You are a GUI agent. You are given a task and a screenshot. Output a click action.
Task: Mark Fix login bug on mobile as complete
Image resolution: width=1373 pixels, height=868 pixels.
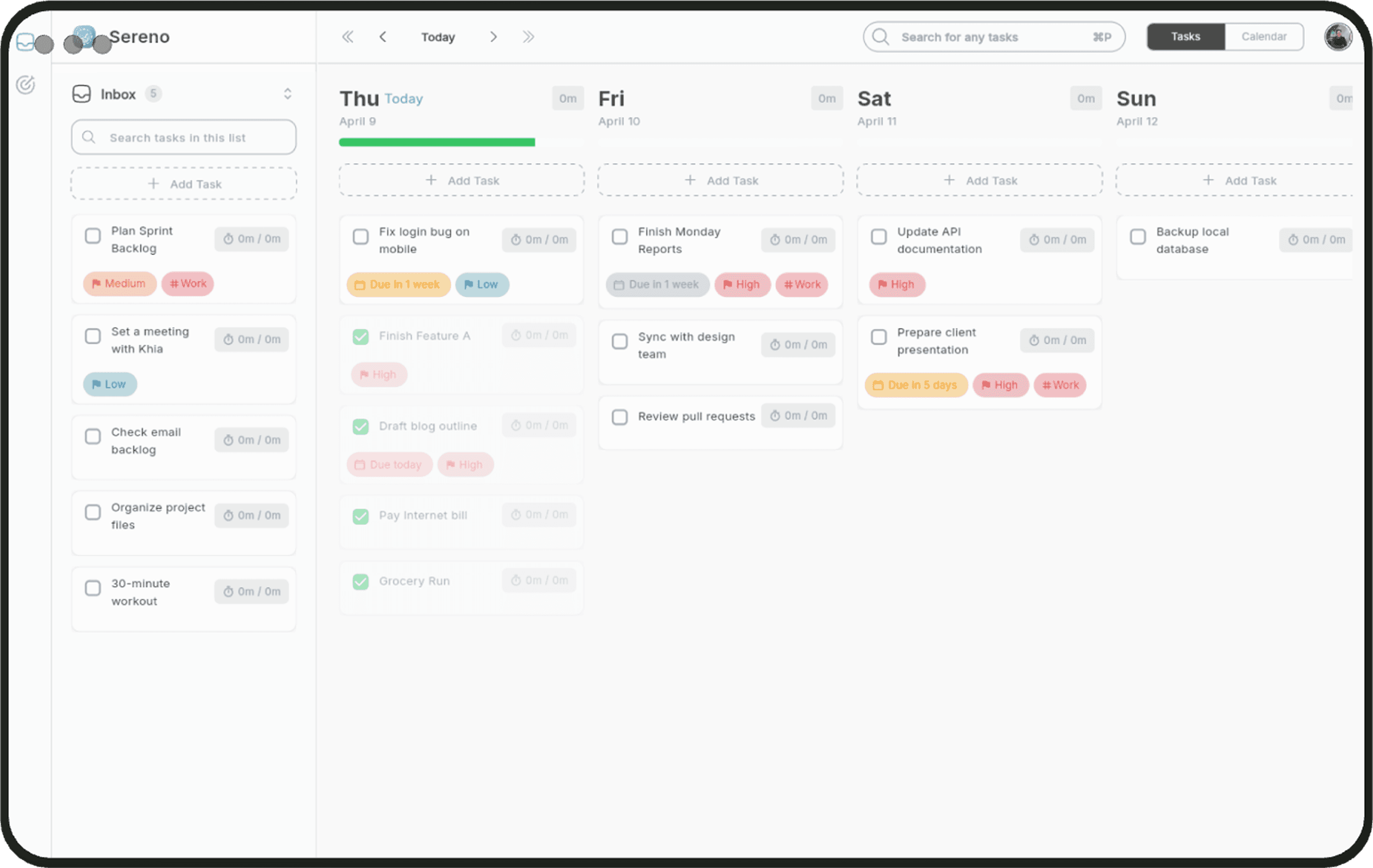tap(361, 237)
